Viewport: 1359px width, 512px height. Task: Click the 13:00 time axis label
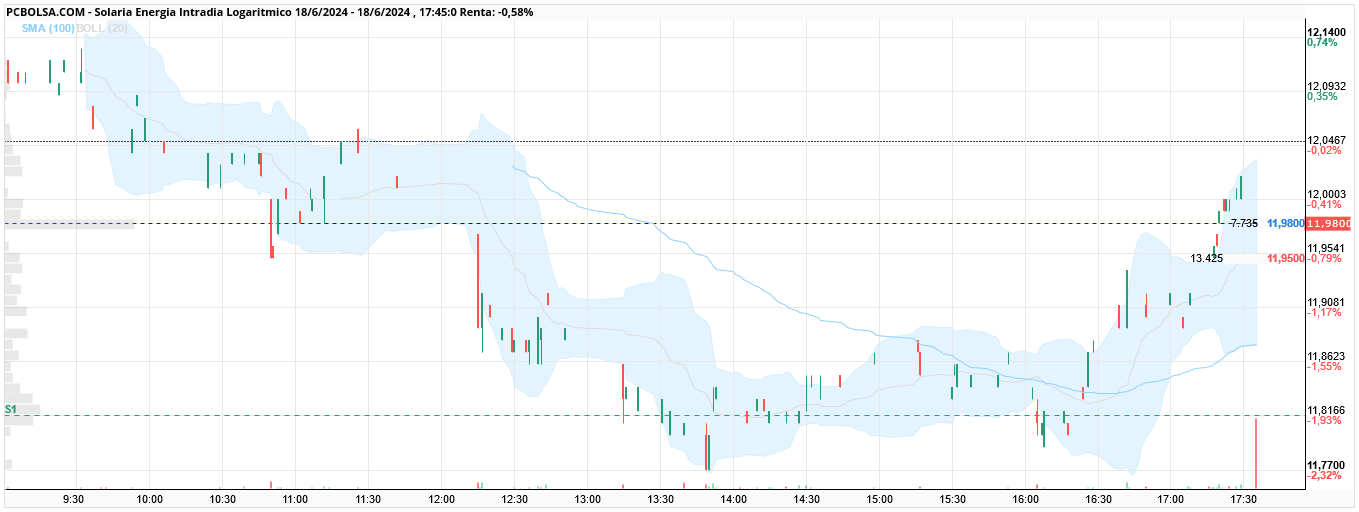pyautogui.click(x=588, y=498)
